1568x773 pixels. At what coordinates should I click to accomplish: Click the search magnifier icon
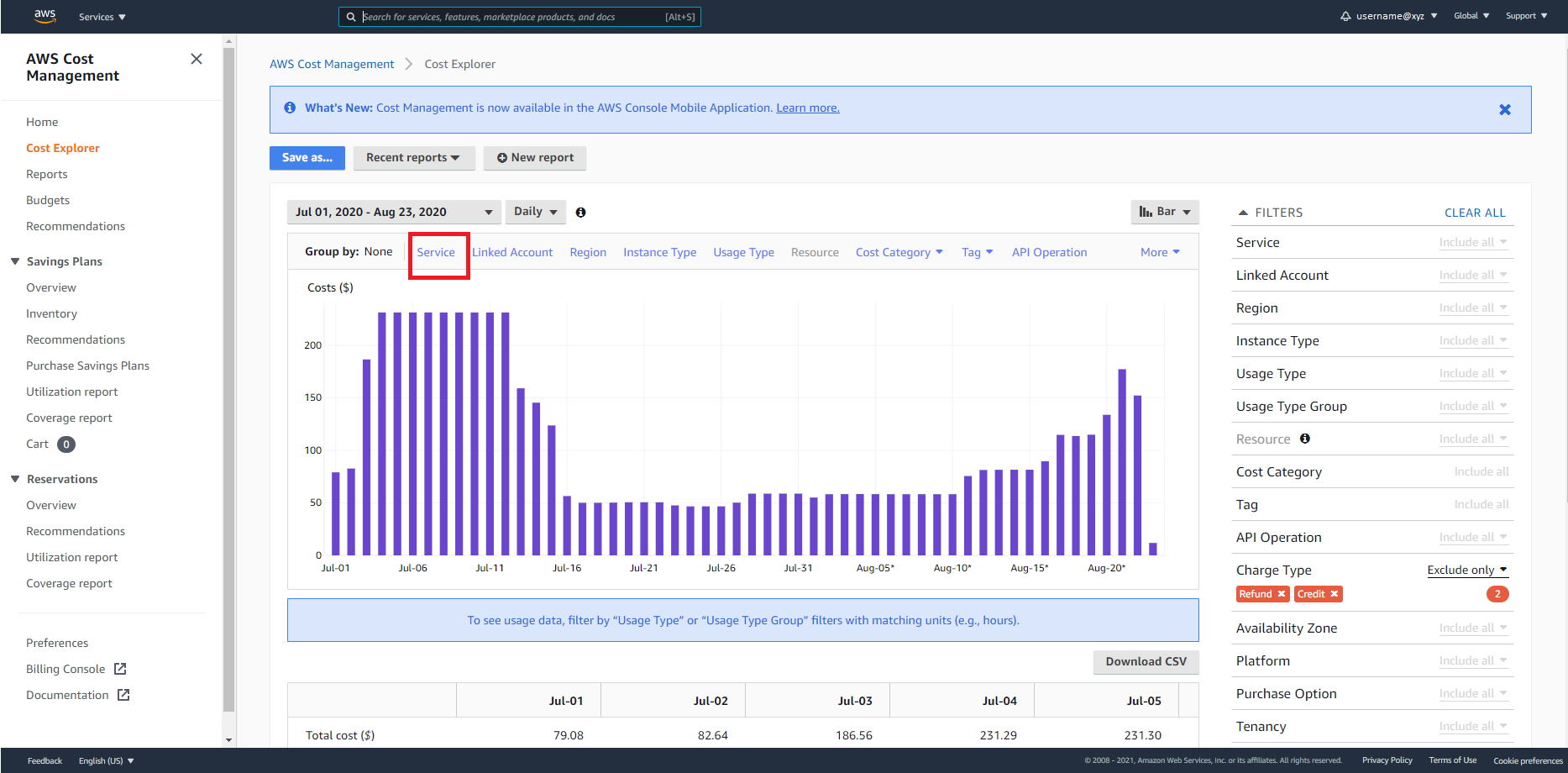(351, 17)
